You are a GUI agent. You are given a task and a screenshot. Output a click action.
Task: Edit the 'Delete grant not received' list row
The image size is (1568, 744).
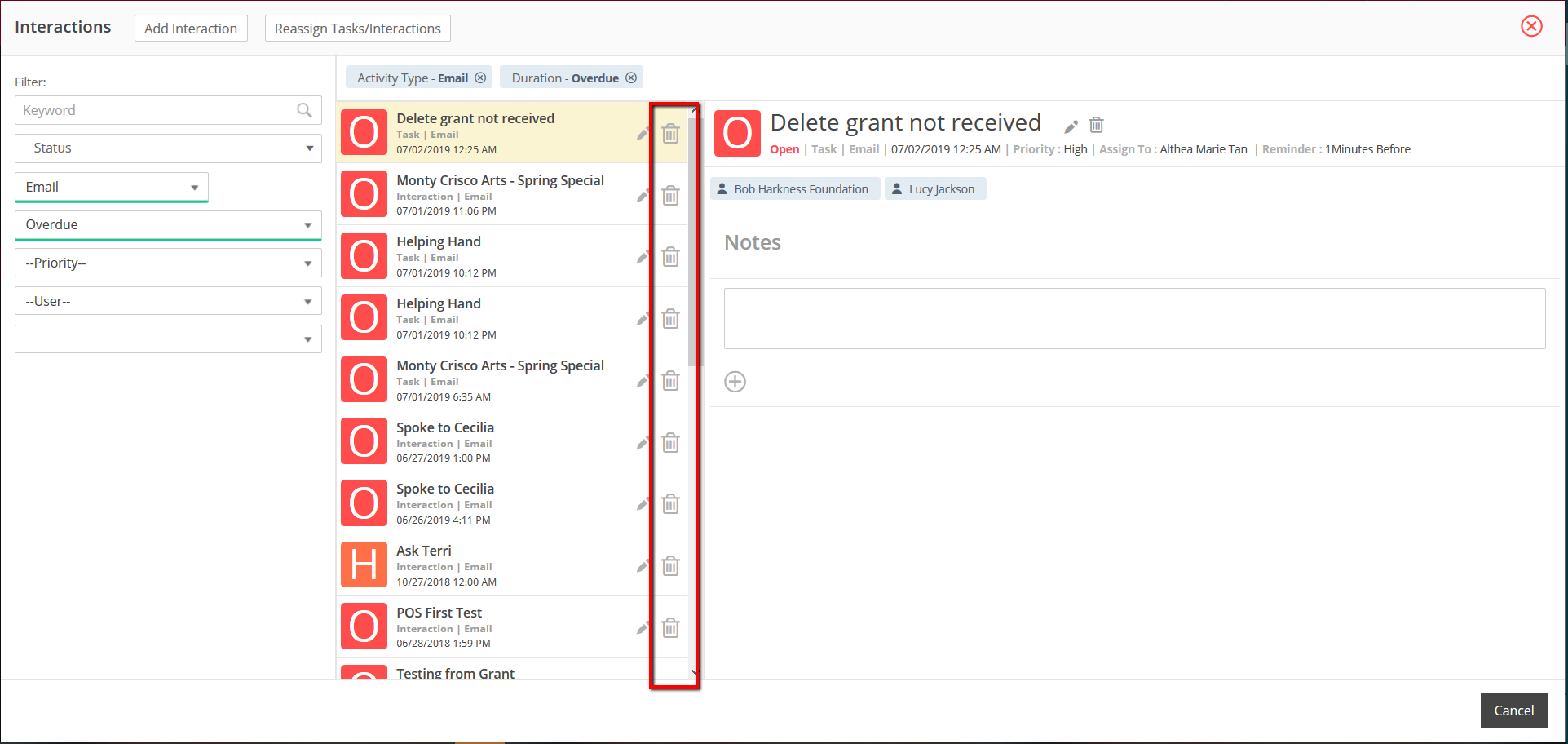(643, 134)
